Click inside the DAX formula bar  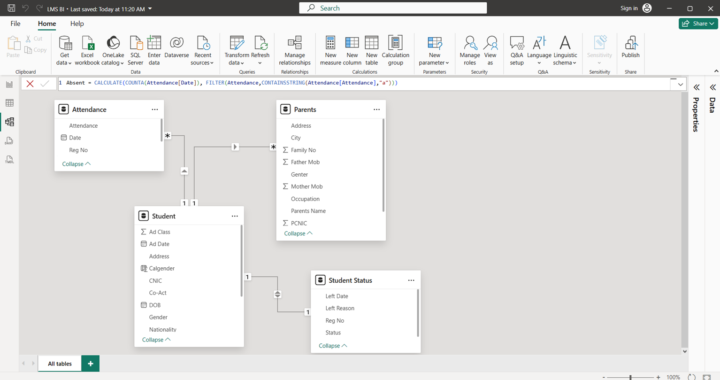point(365,83)
